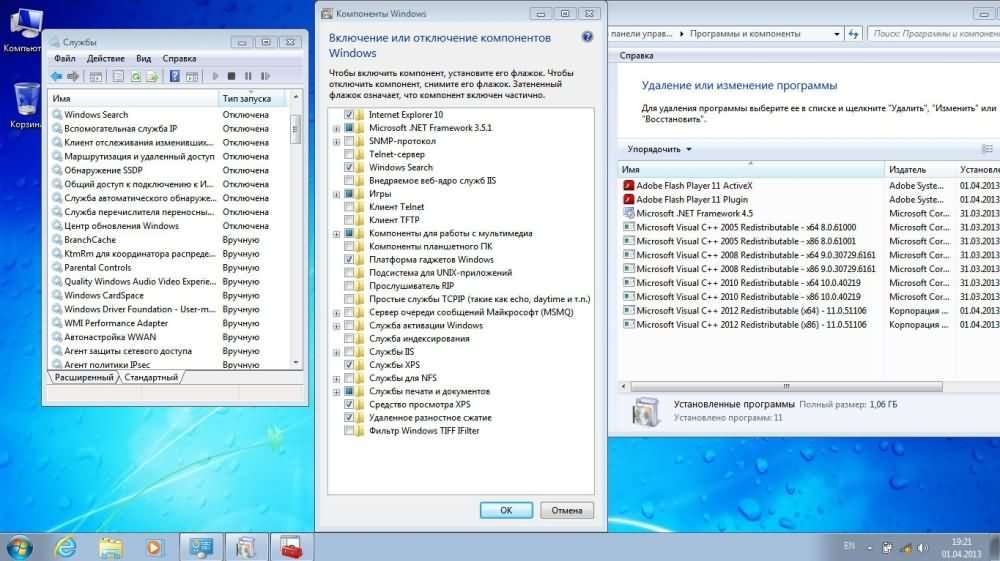
Task: Enable the Telnet-сервер checkbox
Action: click(349, 155)
